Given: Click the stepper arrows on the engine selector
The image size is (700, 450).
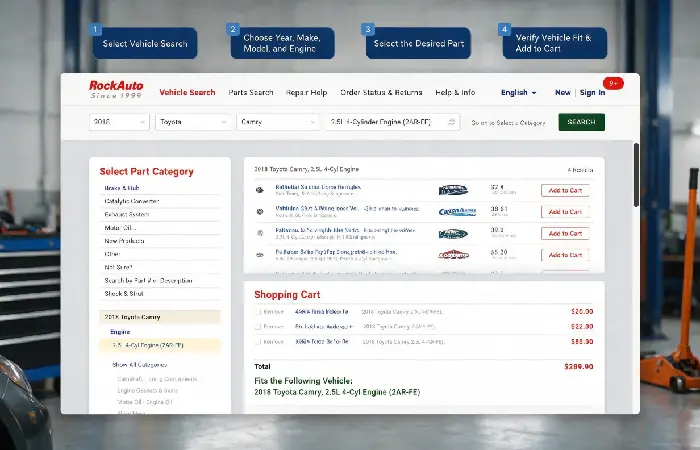Looking at the screenshot, I should tap(452, 122).
